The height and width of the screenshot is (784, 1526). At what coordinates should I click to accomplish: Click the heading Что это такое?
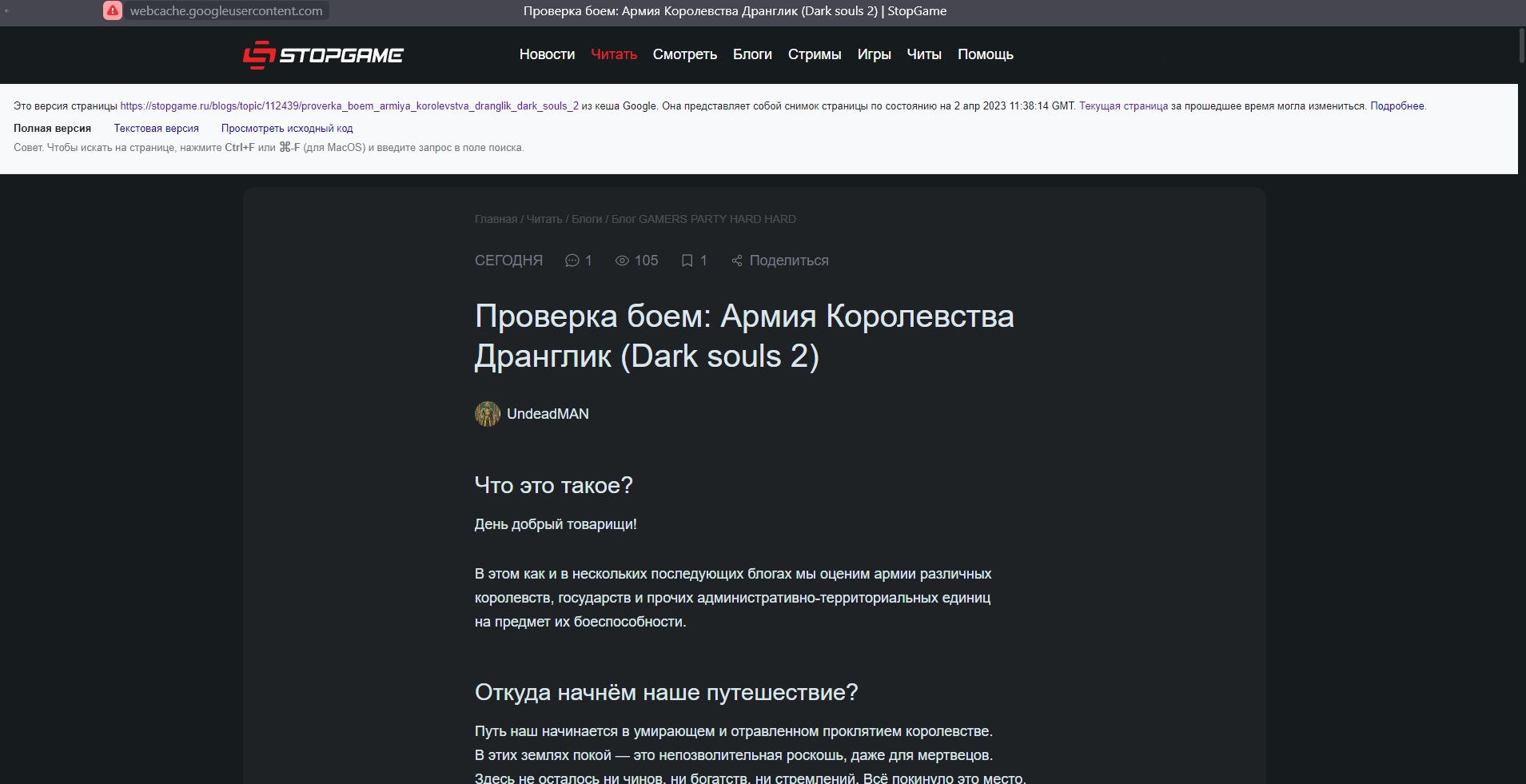click(x=554, y=485)
